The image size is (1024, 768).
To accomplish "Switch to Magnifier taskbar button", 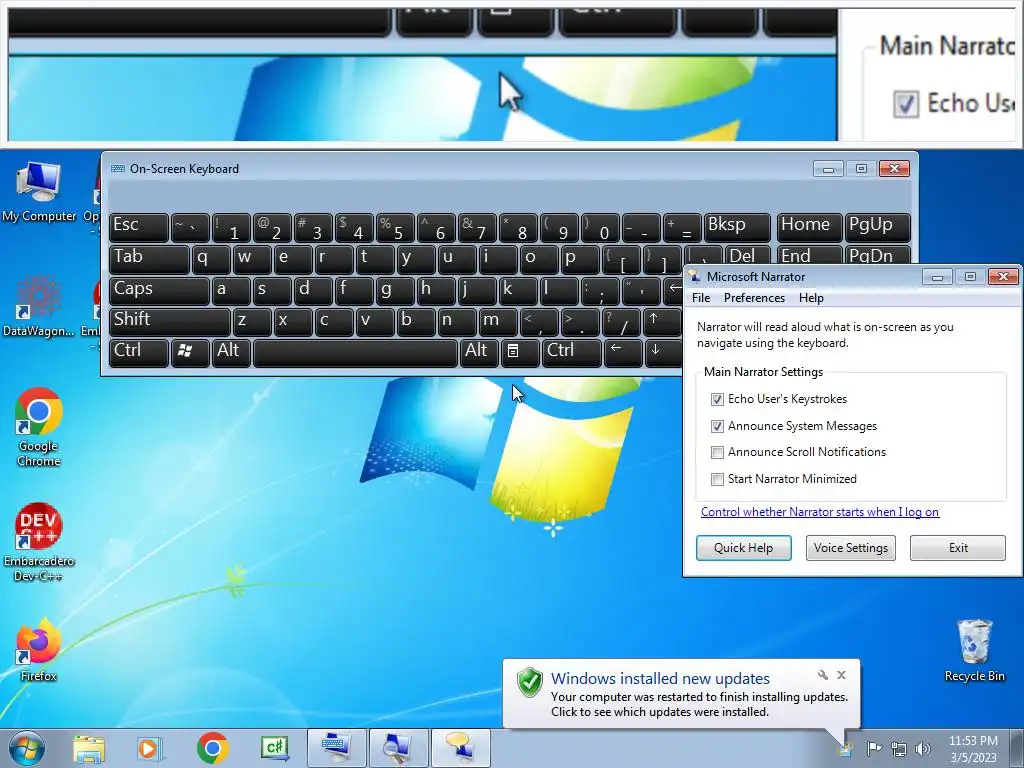I will 398,748.
